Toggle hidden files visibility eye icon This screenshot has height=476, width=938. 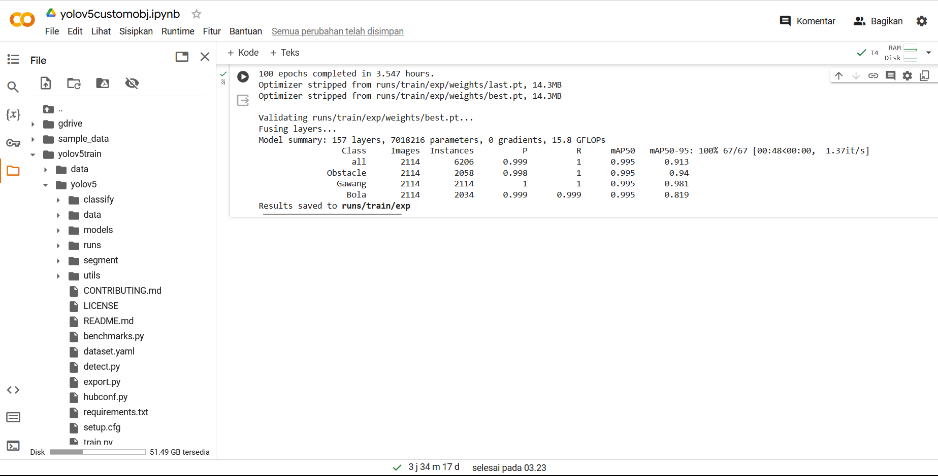[131, 84]
